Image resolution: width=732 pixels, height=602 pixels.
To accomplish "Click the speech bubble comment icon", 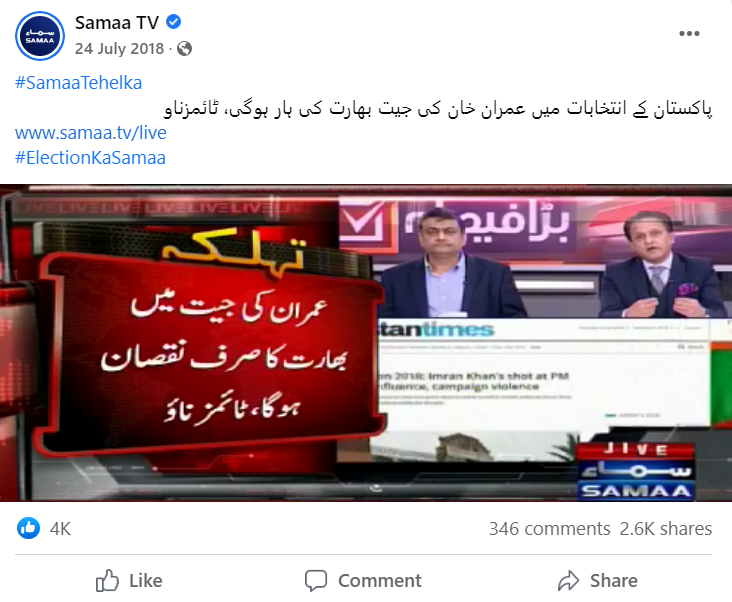I will (x=316, y=581).
